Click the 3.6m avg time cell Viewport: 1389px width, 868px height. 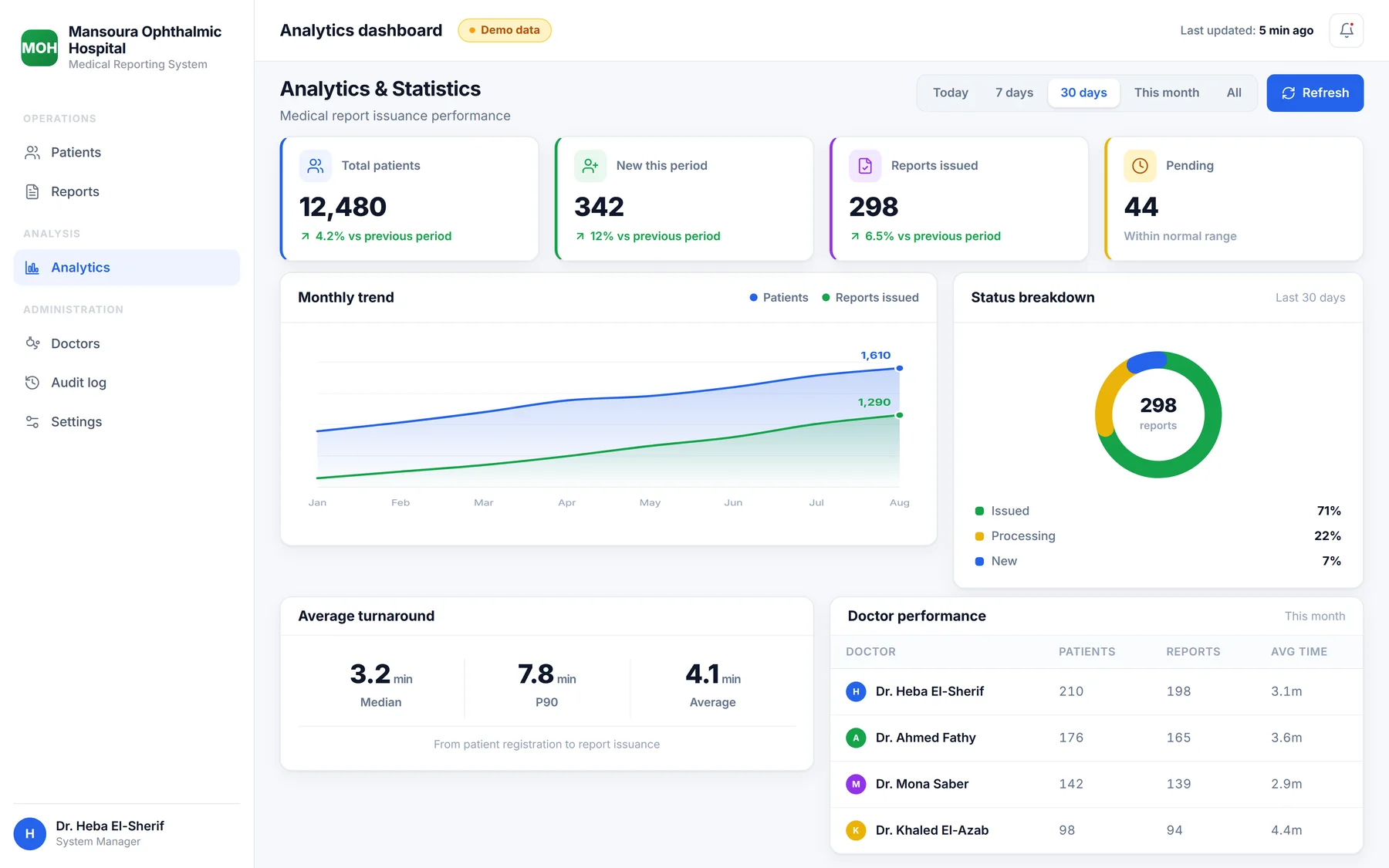pyautogui.click(x=1286, y=738)
